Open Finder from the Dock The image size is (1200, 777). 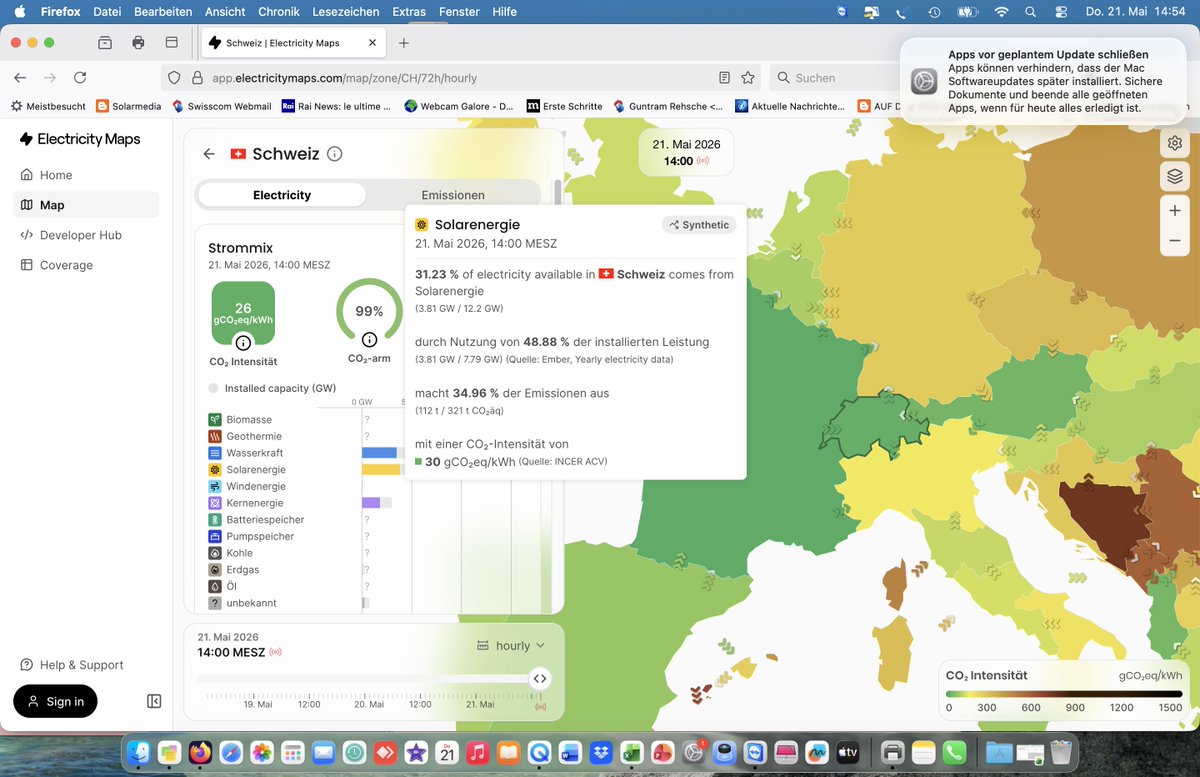(x=139, y=752)
